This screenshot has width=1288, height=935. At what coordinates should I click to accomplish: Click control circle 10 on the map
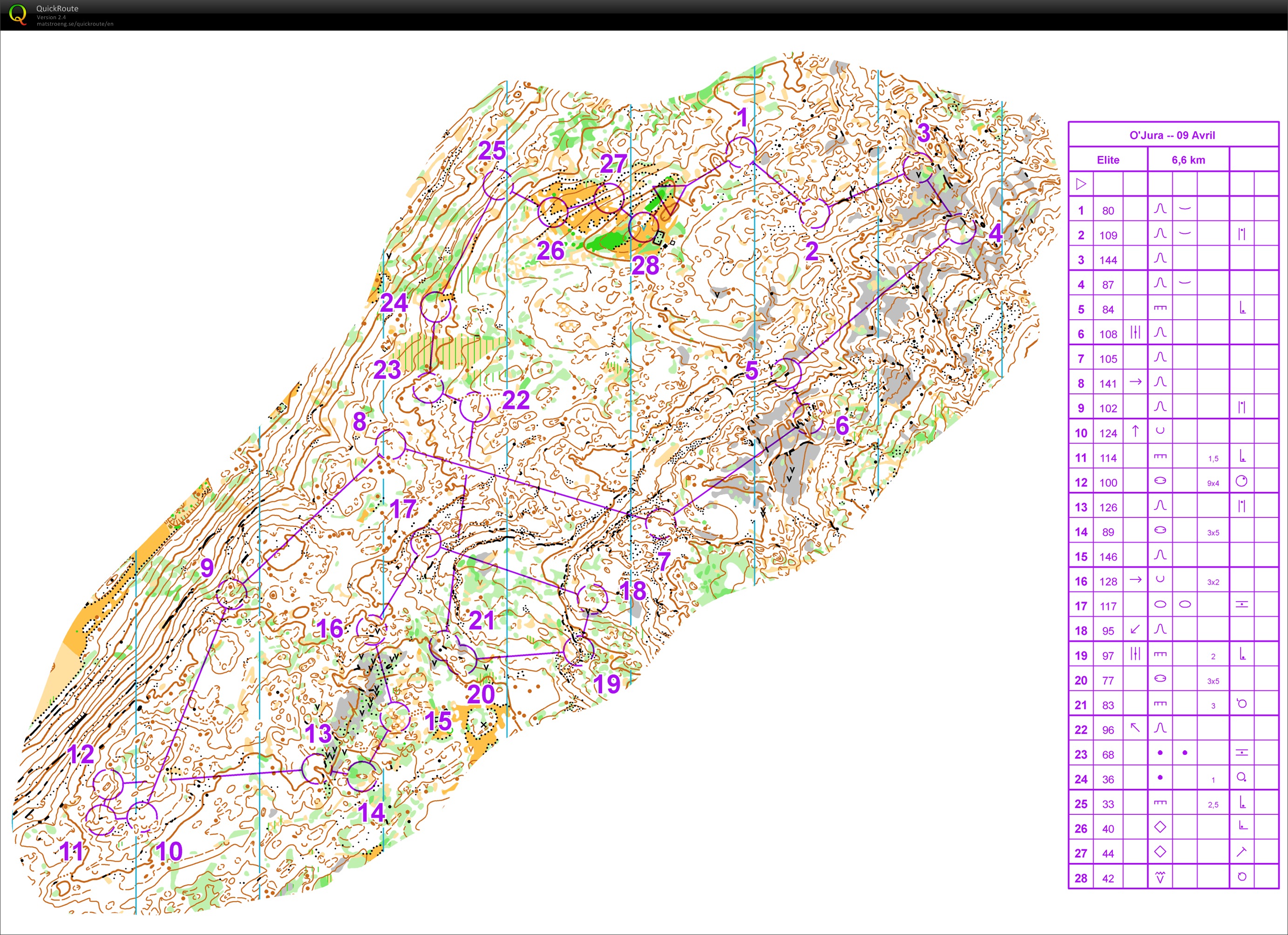tap(142, 817)
